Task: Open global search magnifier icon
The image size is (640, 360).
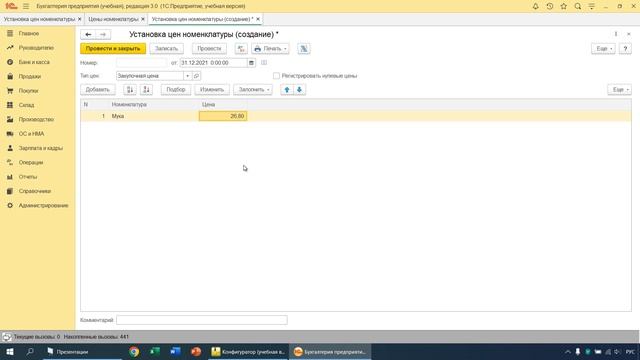Action: (x=578, y=6)
